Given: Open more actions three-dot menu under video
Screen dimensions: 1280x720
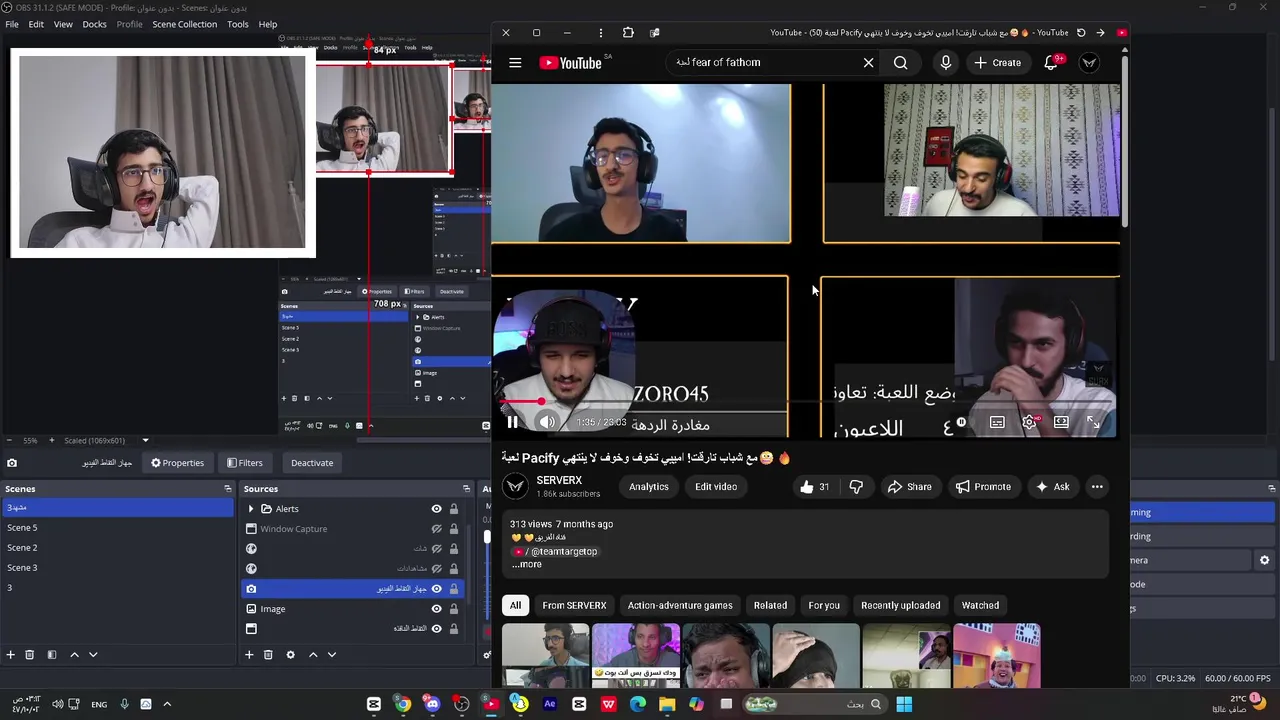Looking at the screenshot, I should coord(1097,487).
